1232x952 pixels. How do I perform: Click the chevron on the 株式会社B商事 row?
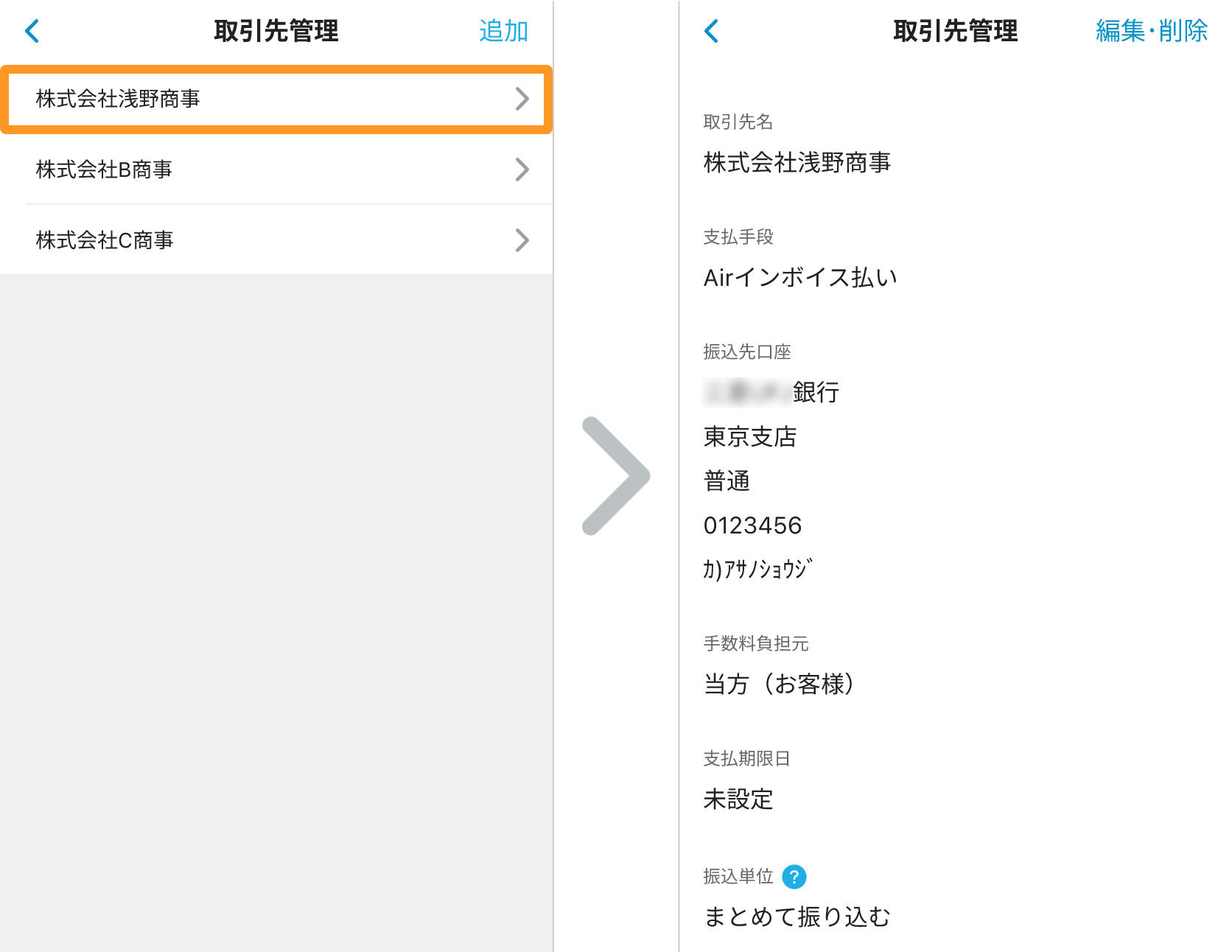tap(522, 169)
